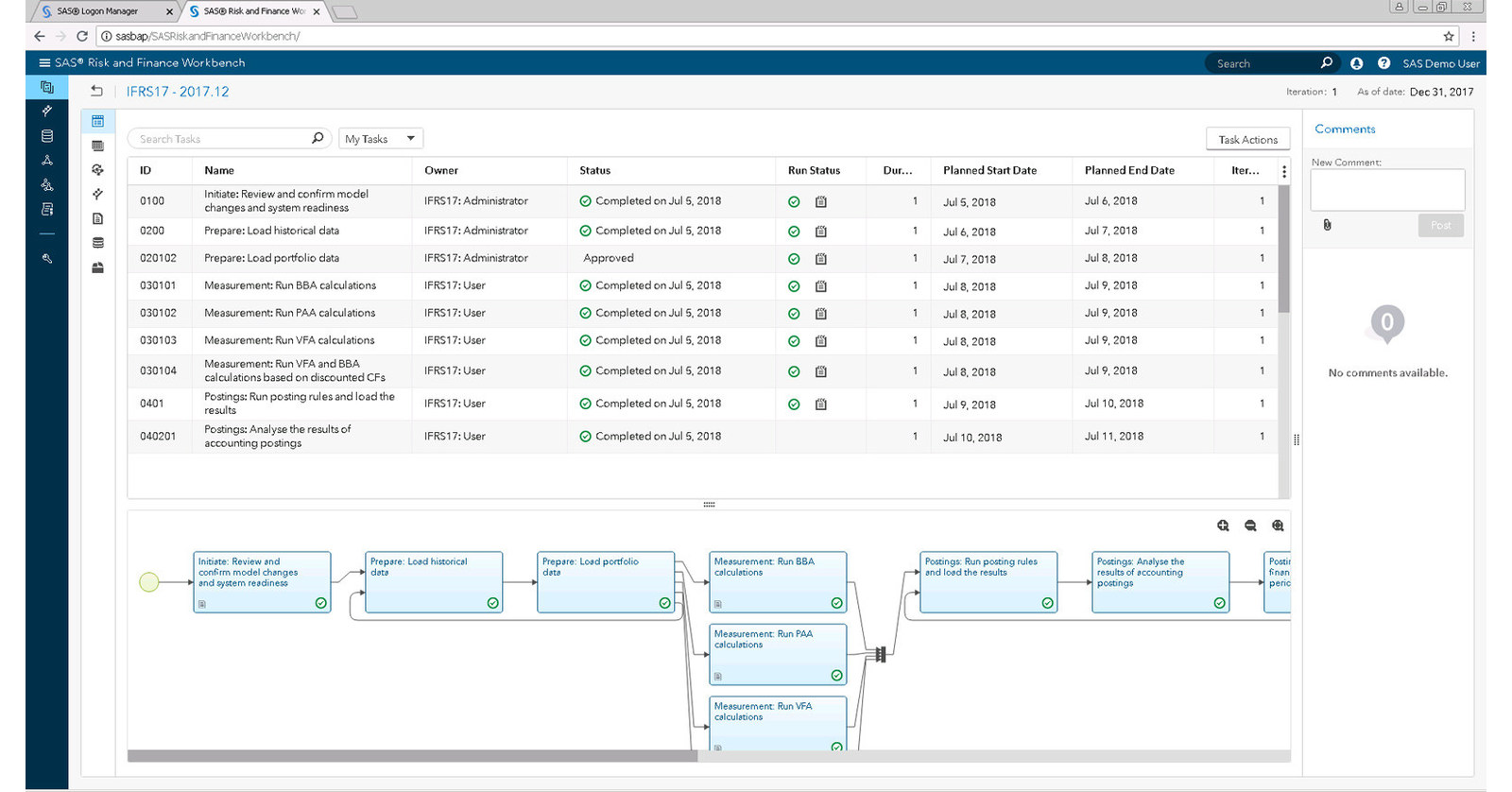1512x792 pixels.
Task: Open run log icon for task 0100
Action: click(821, 201)
